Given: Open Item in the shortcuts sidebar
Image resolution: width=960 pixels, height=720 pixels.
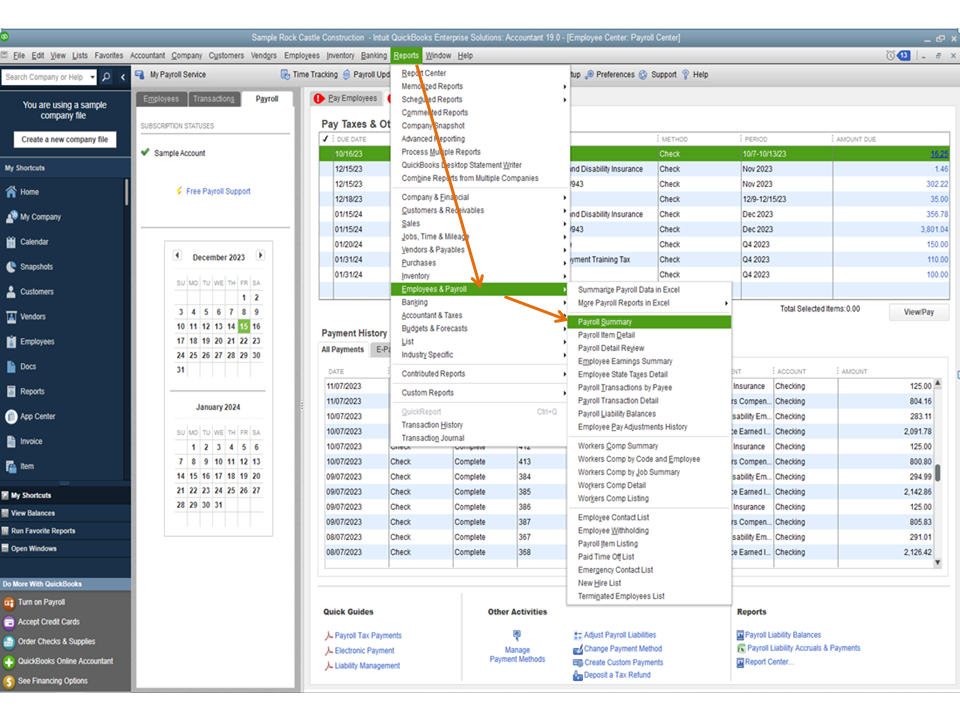Looking at the screenshot, I should coord(27,466).
